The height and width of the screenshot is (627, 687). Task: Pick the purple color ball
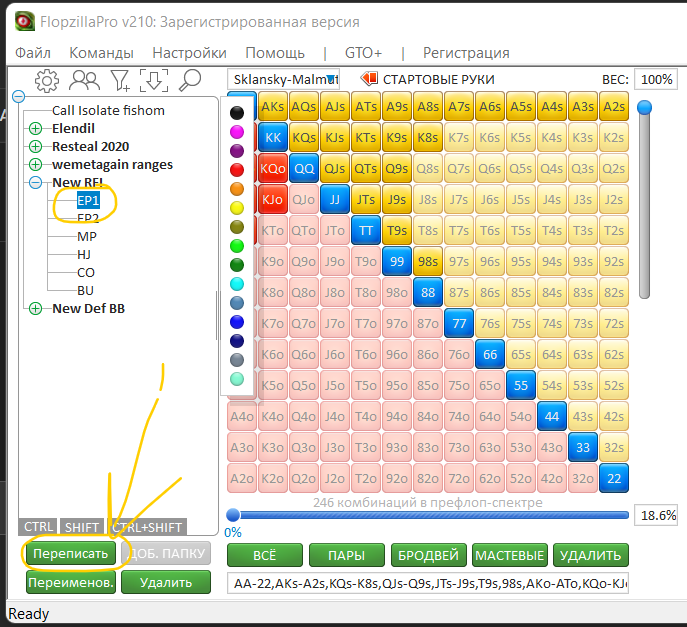pyautogui.click(x=237, y=151)
